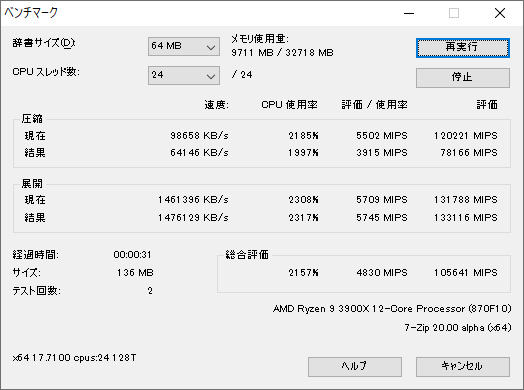Click the 再実行 (rerun) button

pyautogui.click(x=463, y=47)
